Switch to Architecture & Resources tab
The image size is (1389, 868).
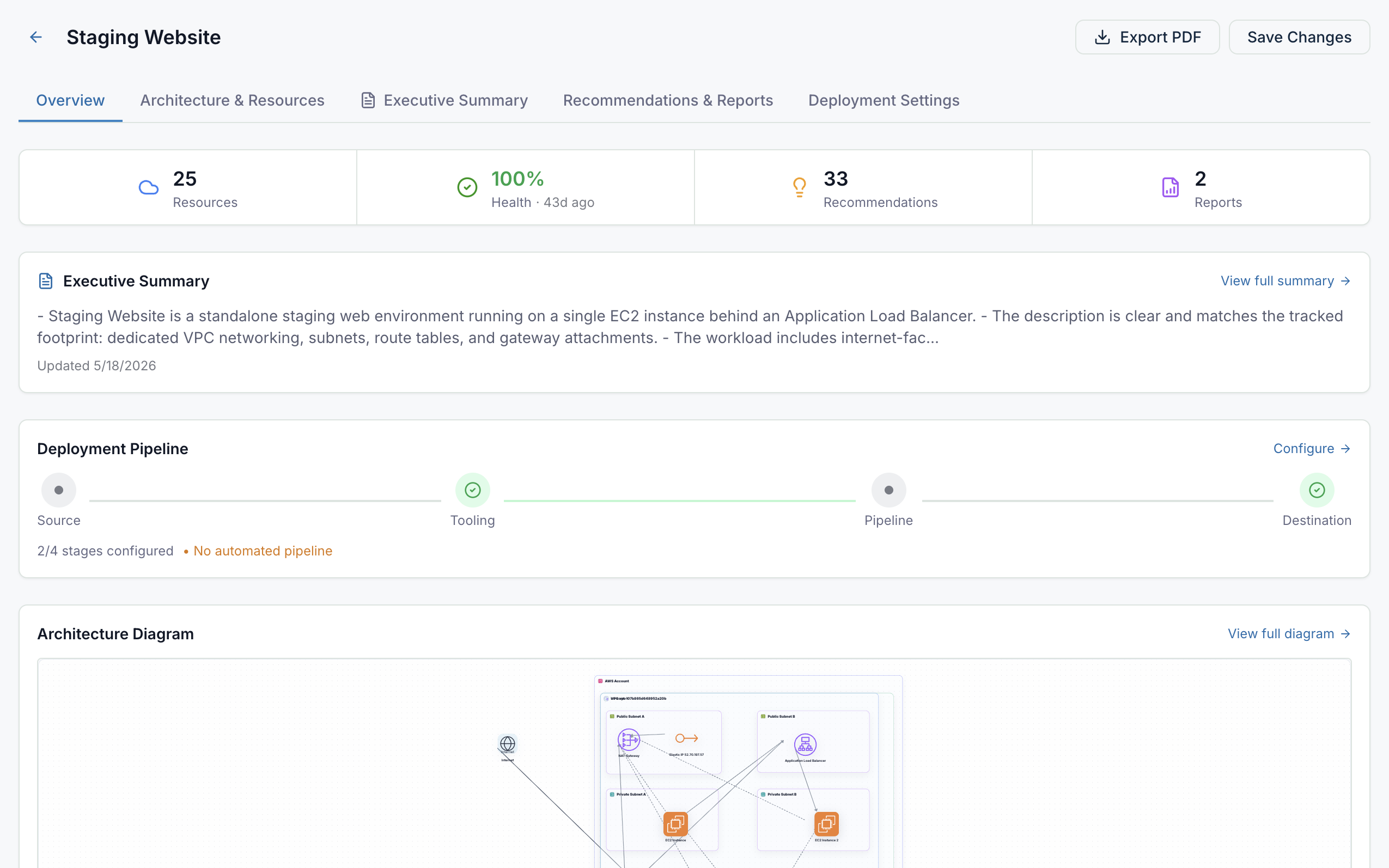click(x=232, y=100)
